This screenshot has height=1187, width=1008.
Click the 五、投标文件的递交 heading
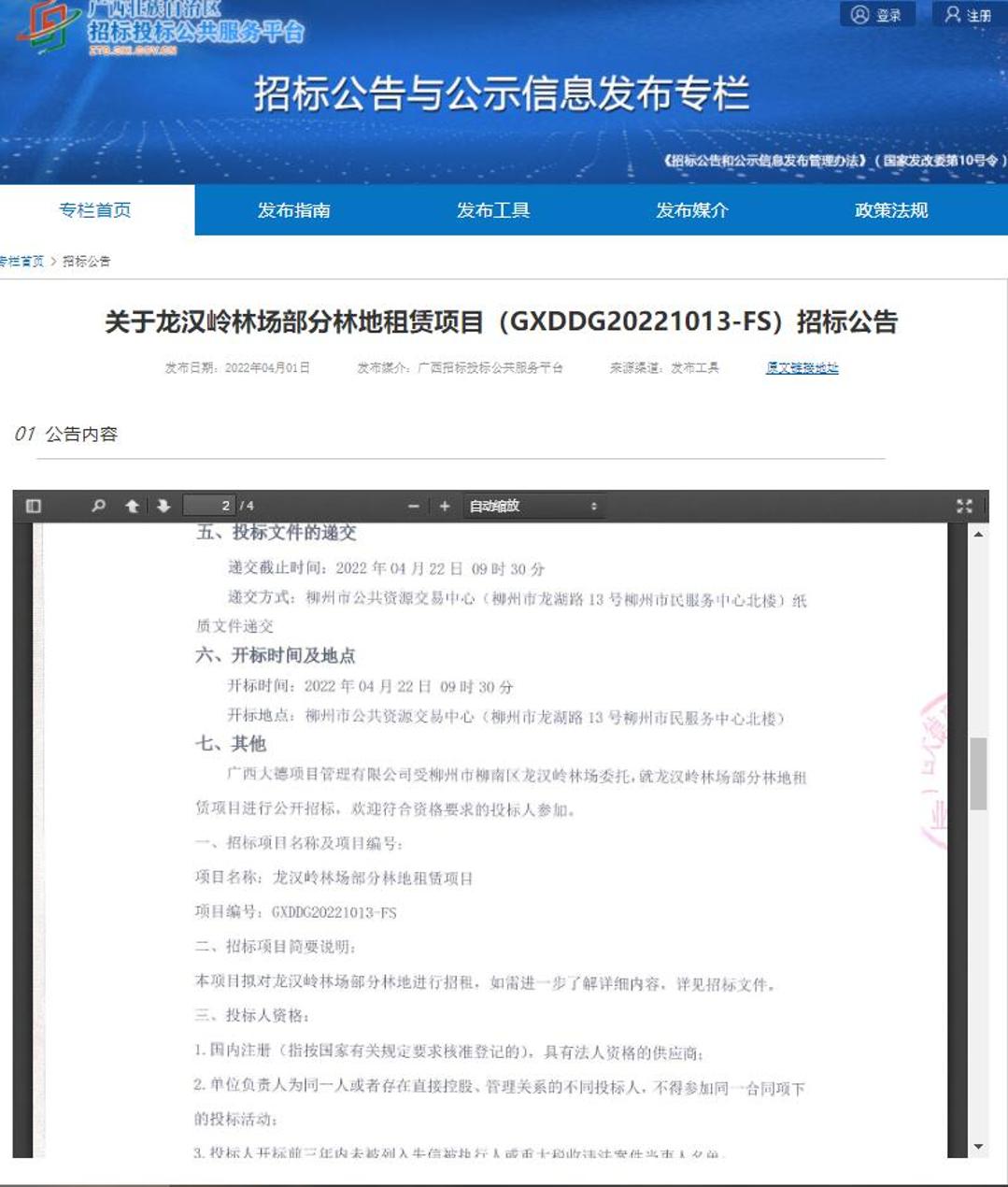(x=277, y=532)
